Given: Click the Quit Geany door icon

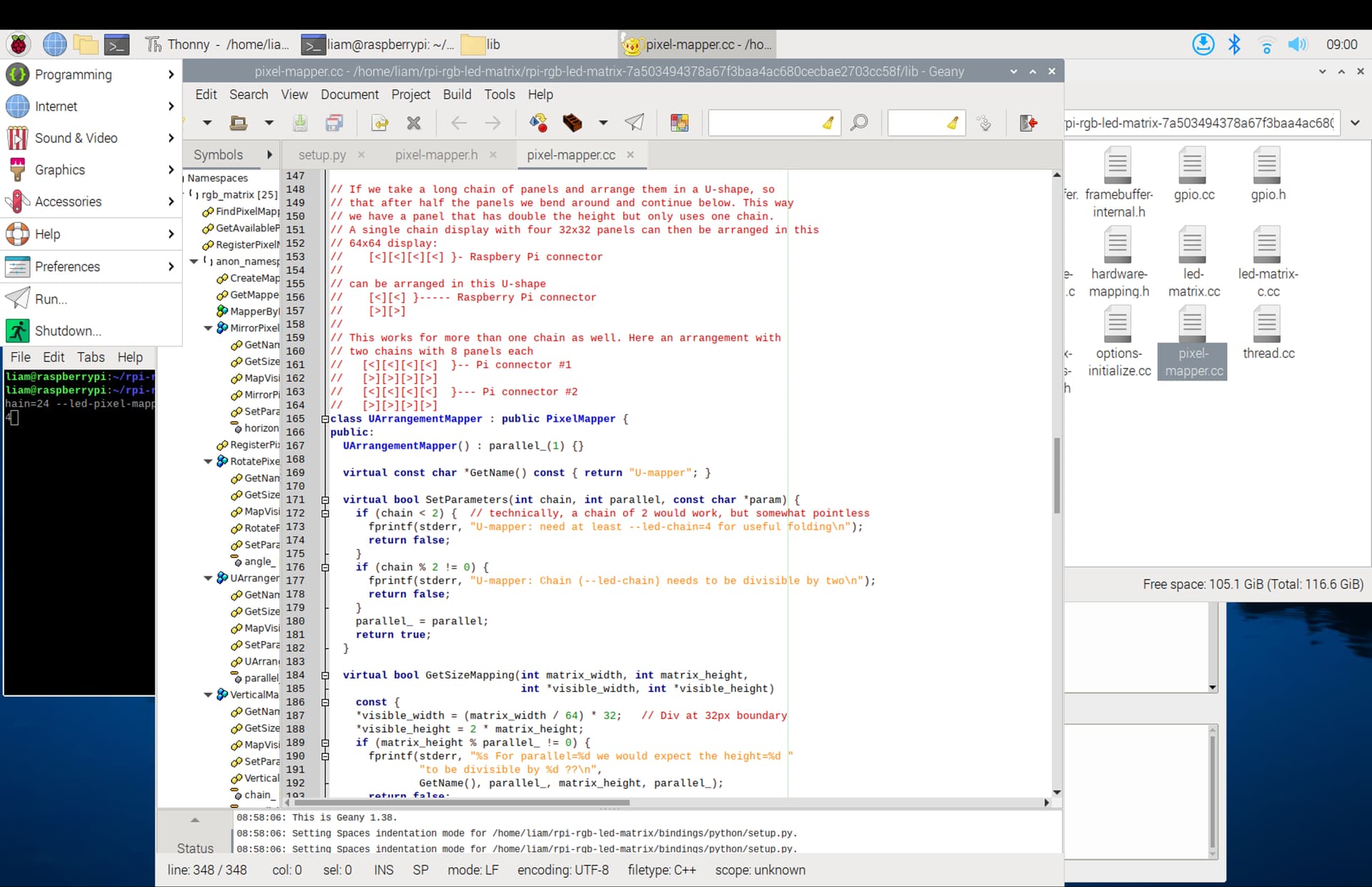Looking at the screenshot, I should point(1028,123).
